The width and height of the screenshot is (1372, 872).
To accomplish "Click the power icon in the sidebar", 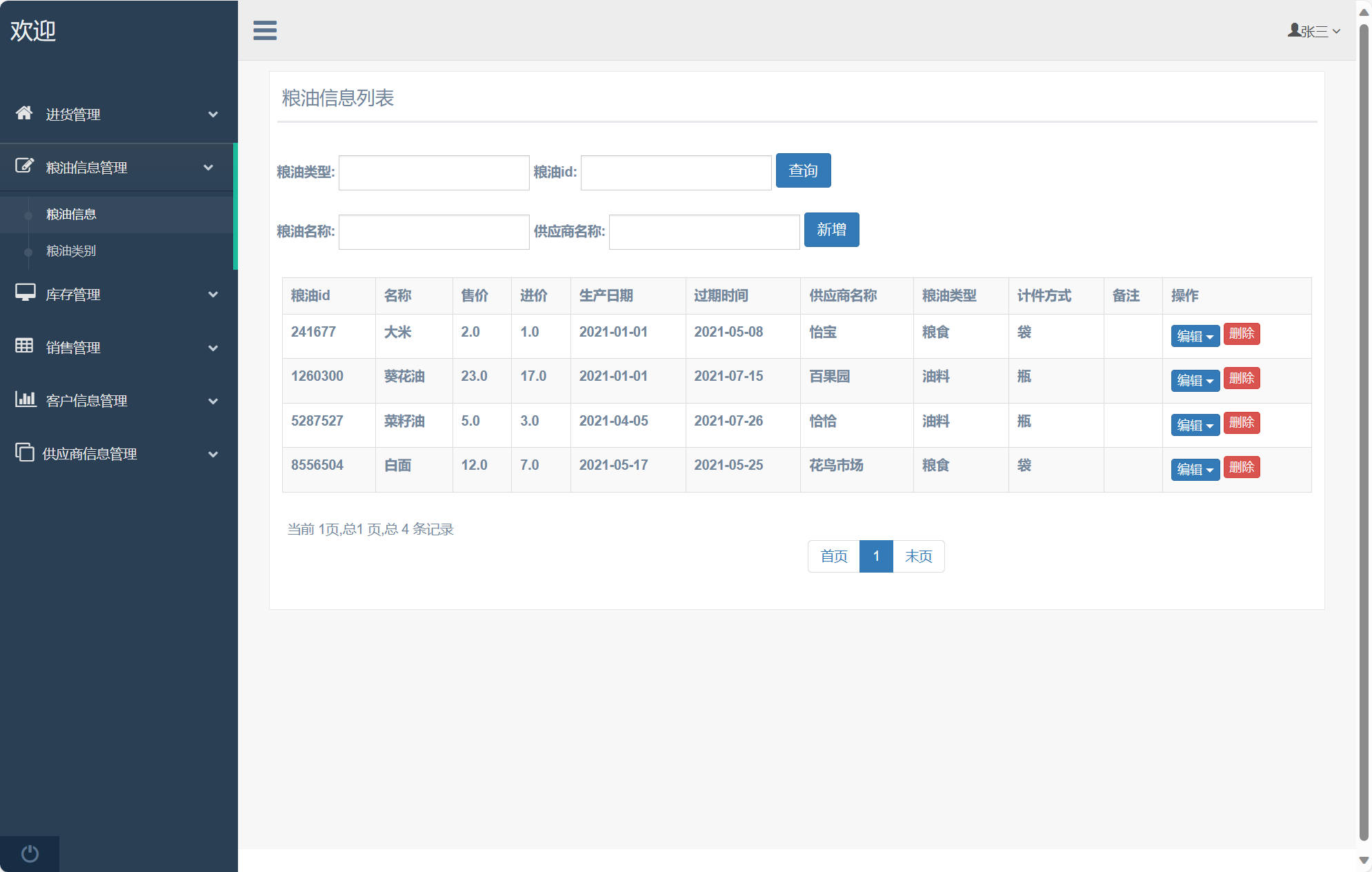I will 30,853.
